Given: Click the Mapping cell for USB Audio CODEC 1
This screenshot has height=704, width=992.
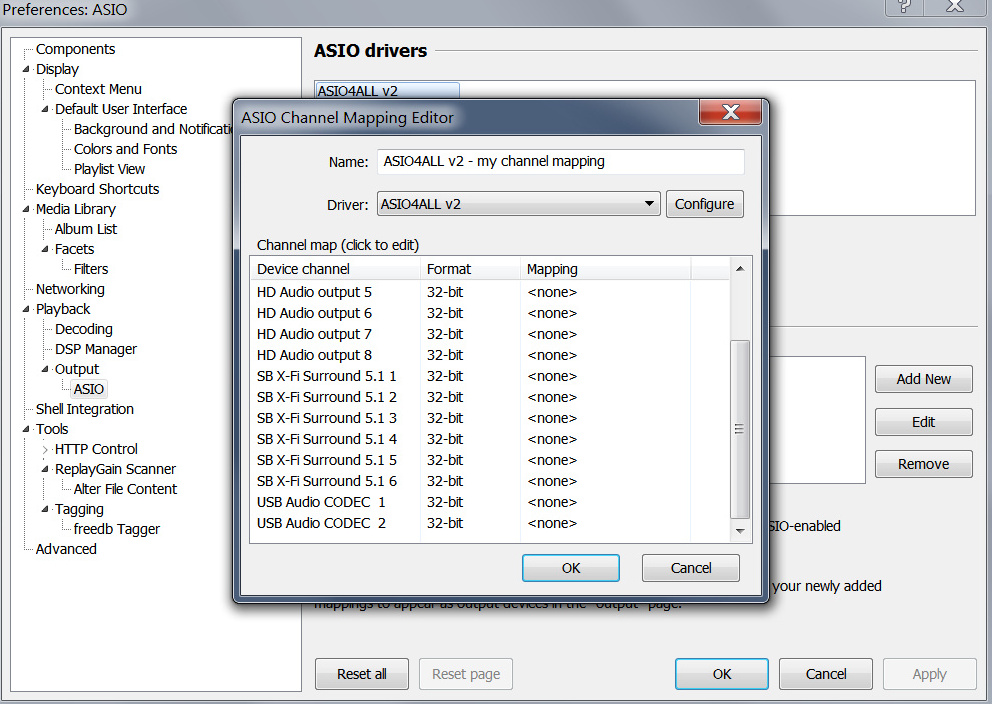Looking at the screenshot, I should 552,502.
